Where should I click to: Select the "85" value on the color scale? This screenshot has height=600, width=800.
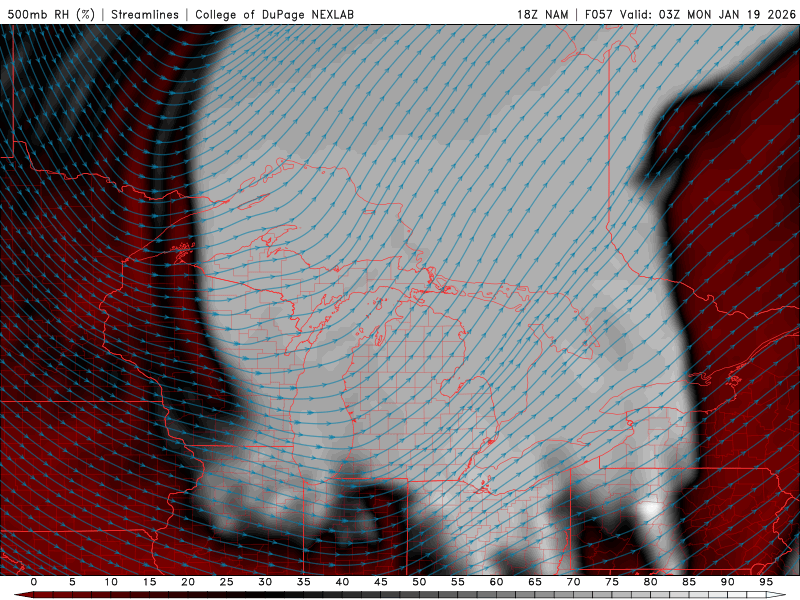click(688, 582)
